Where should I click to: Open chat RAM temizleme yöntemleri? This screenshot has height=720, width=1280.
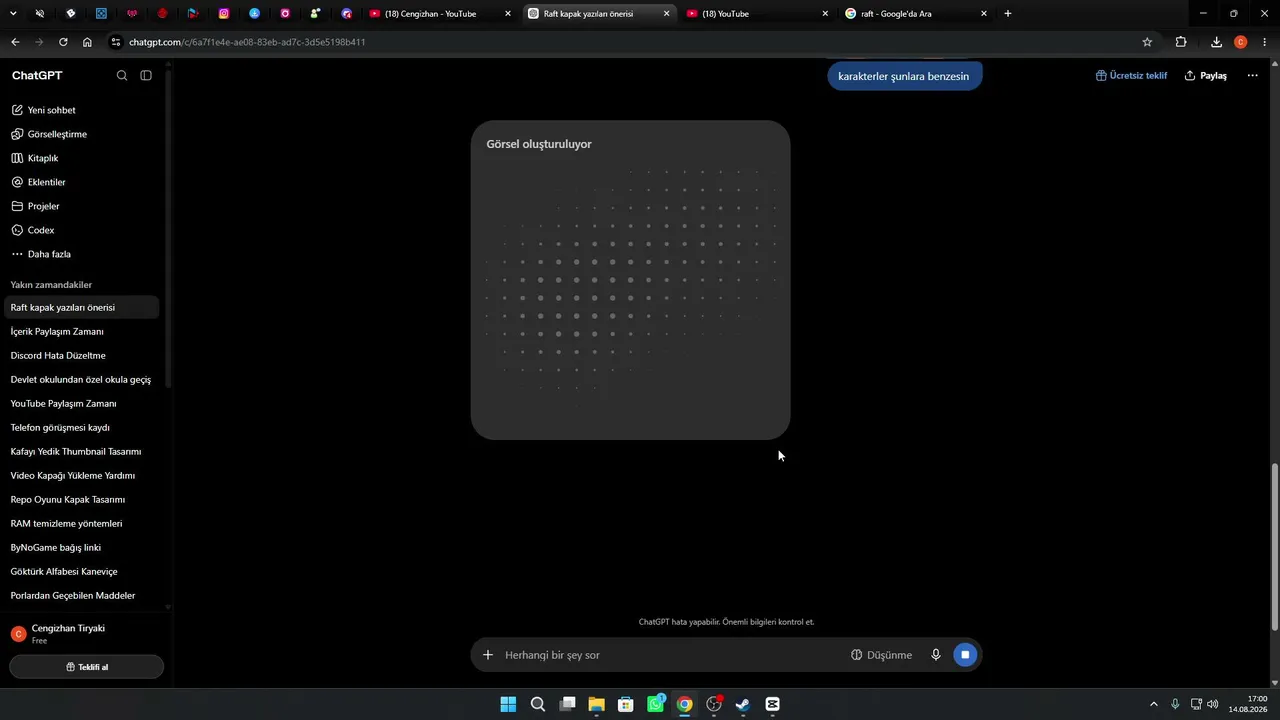[82, 524]
